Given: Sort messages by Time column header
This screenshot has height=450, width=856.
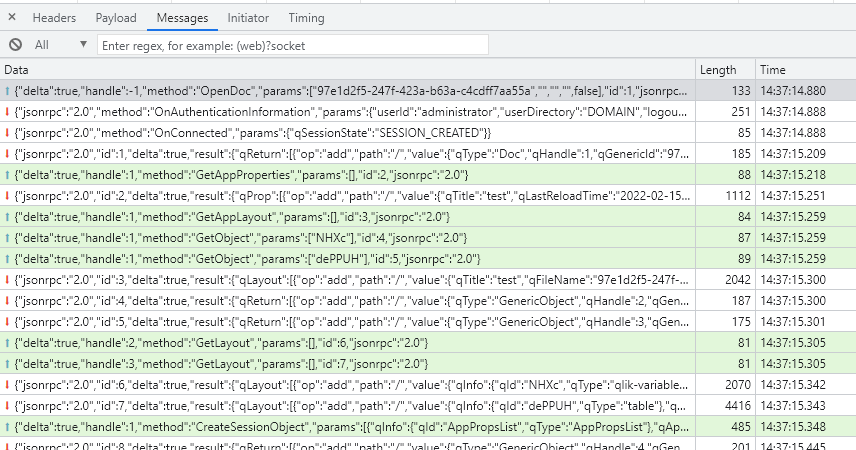Looking at the screenshot, I should (772, 70).
